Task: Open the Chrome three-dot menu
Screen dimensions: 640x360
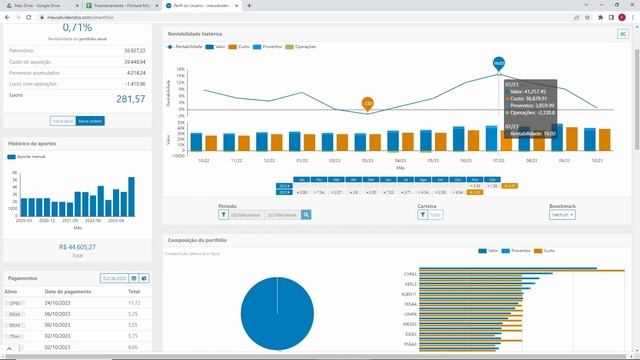Action: click(633, 18)
